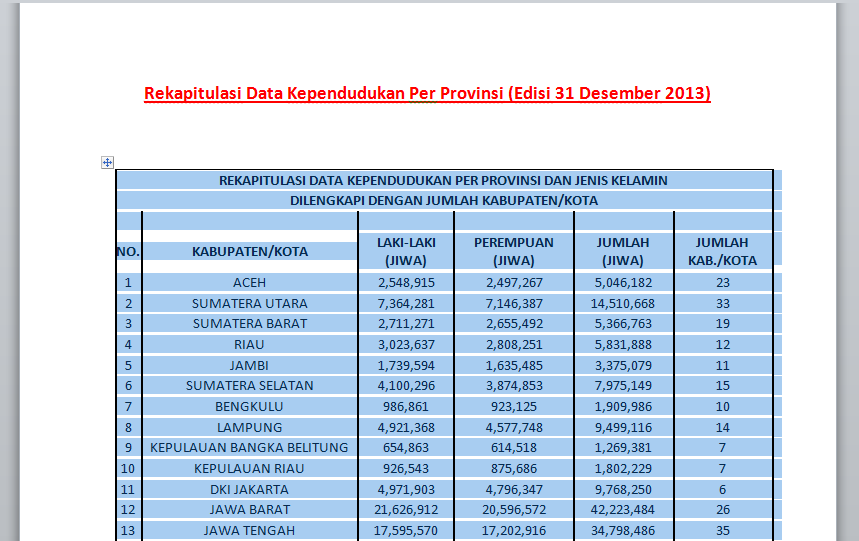Click the 'LAMPUNG' province cell
This screenshot has width=859, height=541.
point(249,427)
